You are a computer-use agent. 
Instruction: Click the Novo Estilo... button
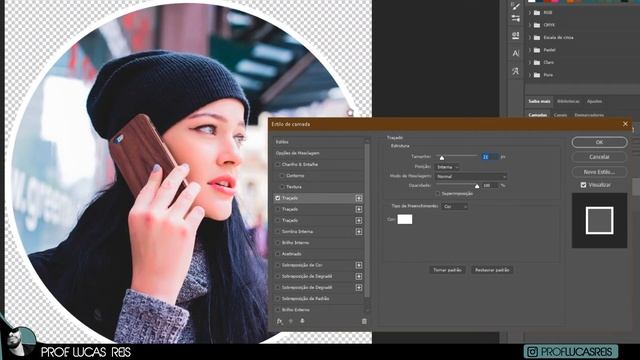[599, 172]
